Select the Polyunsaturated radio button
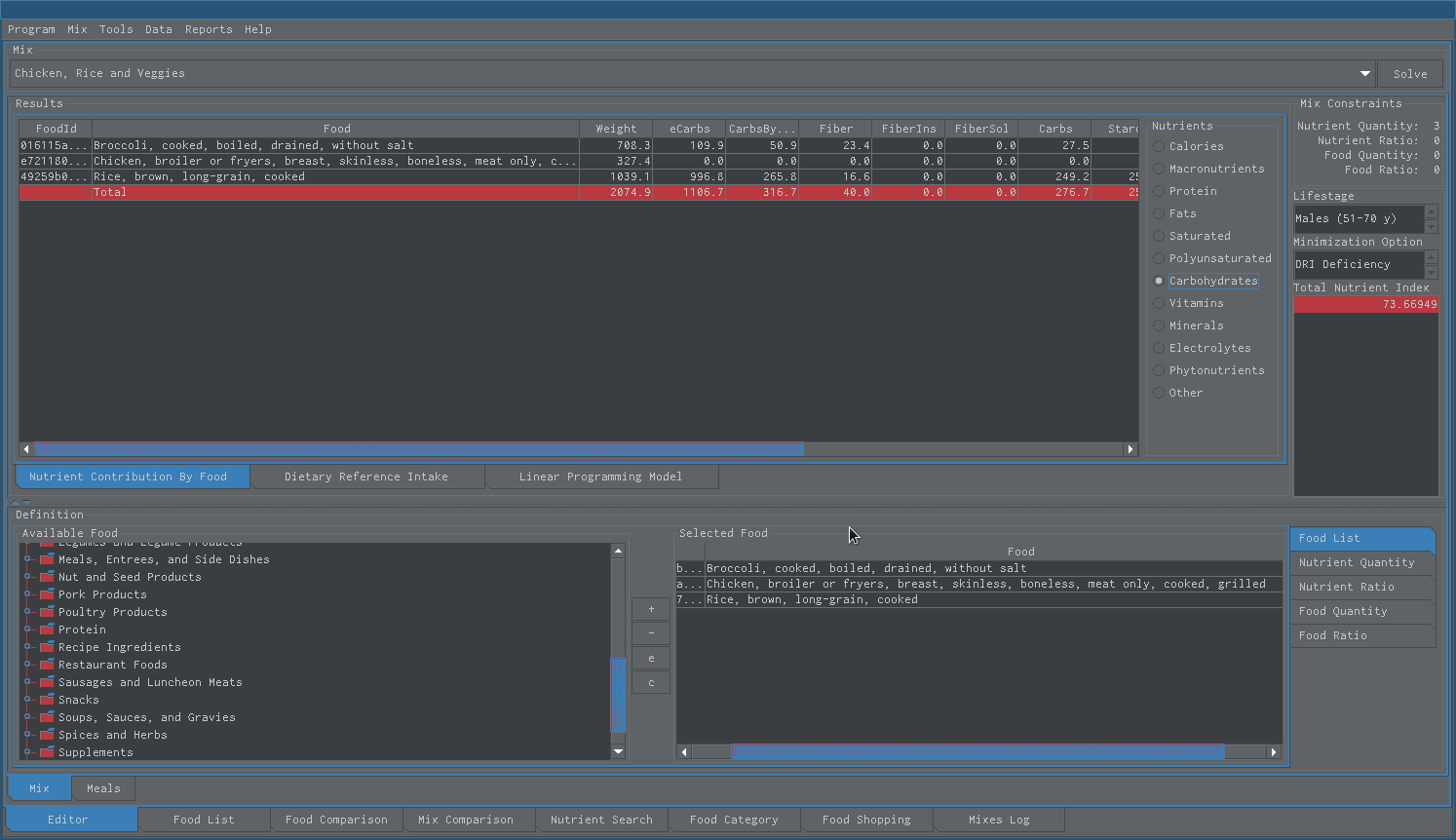The height and width of the screenshot is (840, 1456). [x=1159, y=258]
